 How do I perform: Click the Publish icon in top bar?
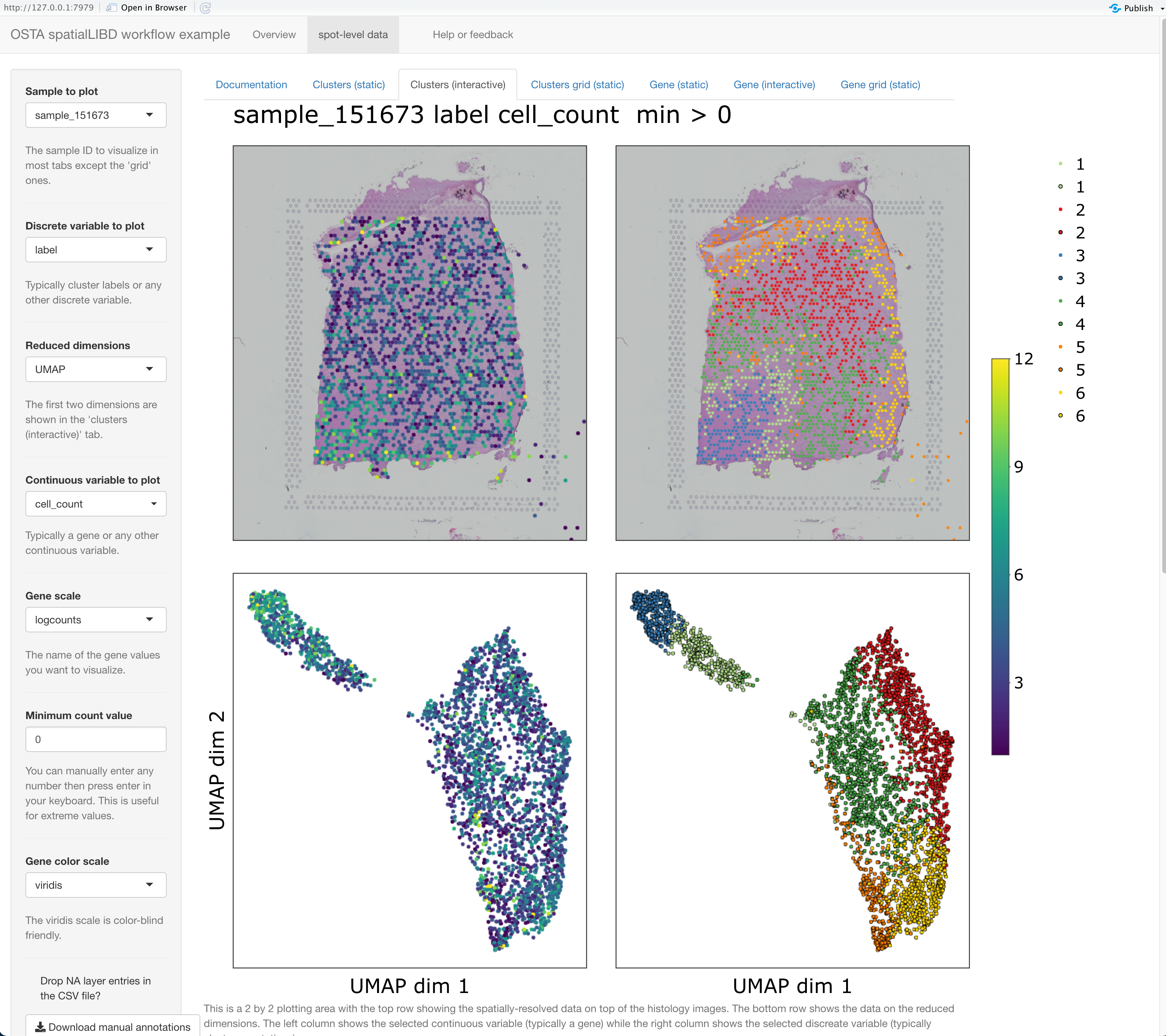click(x=1115, y=7)
